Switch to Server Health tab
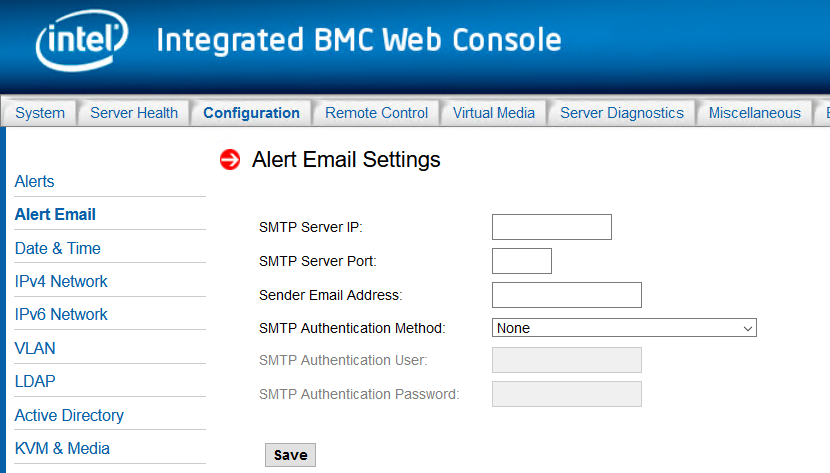Screen dimensions: 830x473 click(x=134, y=113)
